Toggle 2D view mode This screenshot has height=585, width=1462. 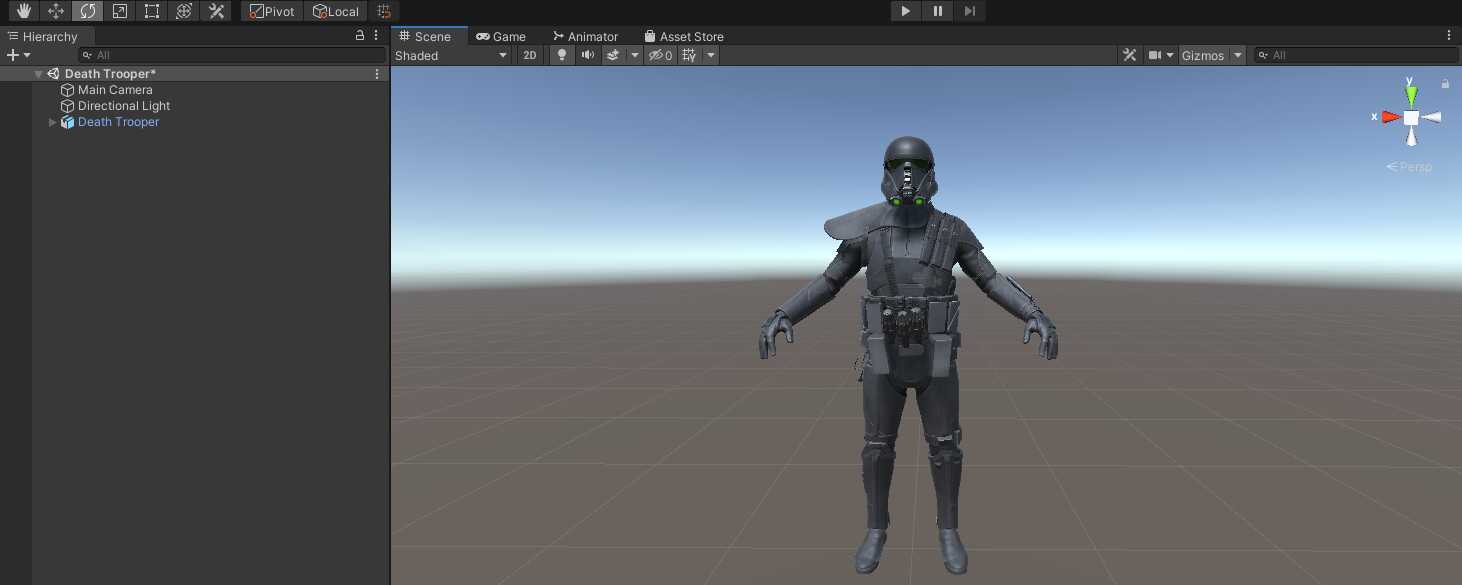(530, 55)
